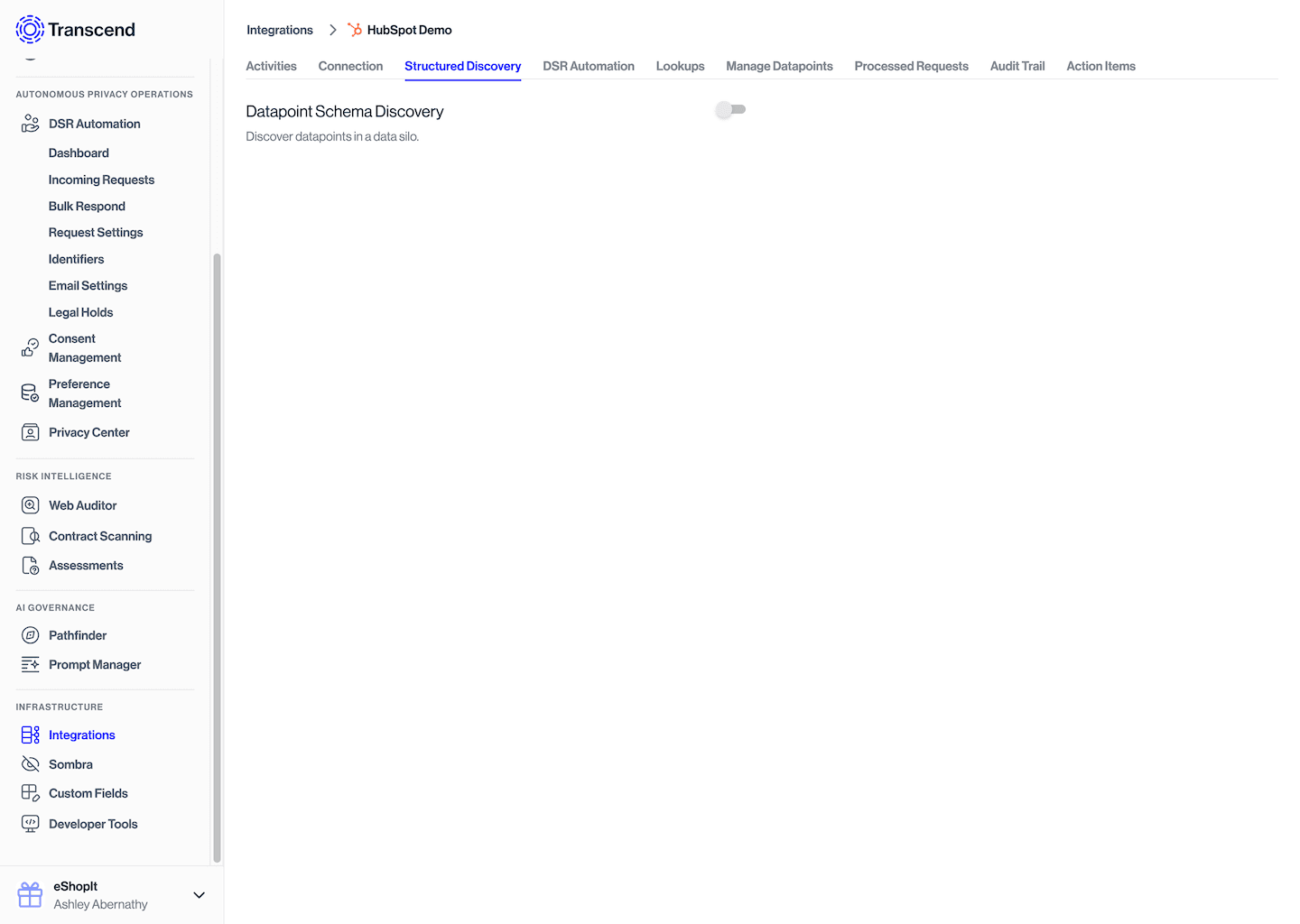The image size is (1300, 924).
Task: Open Incoming Requests in the sidebar
Action: (101, 180)
